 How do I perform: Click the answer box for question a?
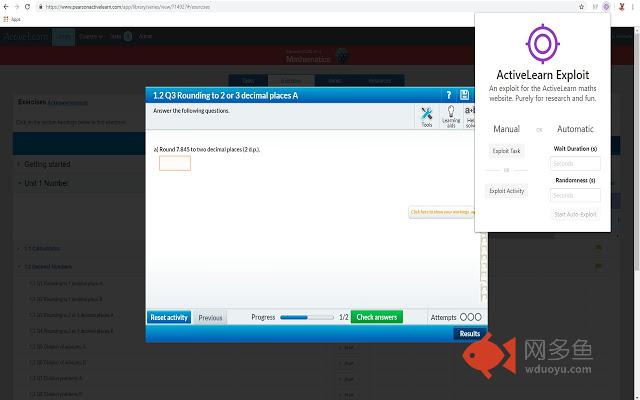pos(175,163)
